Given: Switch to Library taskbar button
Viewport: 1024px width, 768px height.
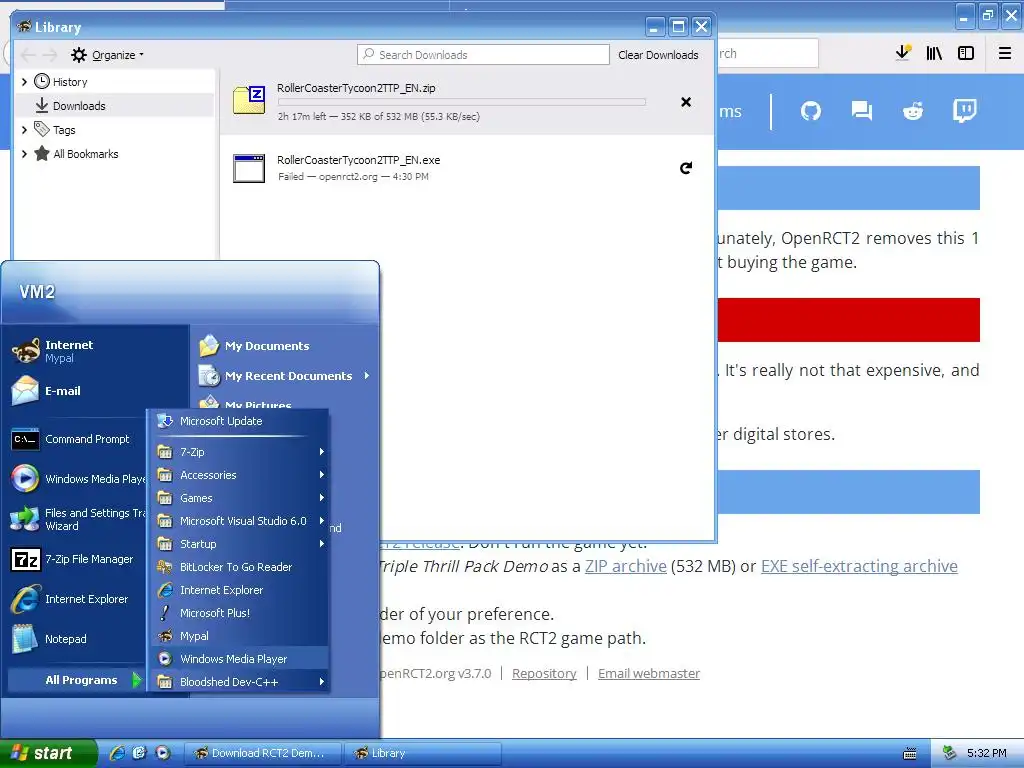Looking at the screenshot, I should tap(422, 753).
